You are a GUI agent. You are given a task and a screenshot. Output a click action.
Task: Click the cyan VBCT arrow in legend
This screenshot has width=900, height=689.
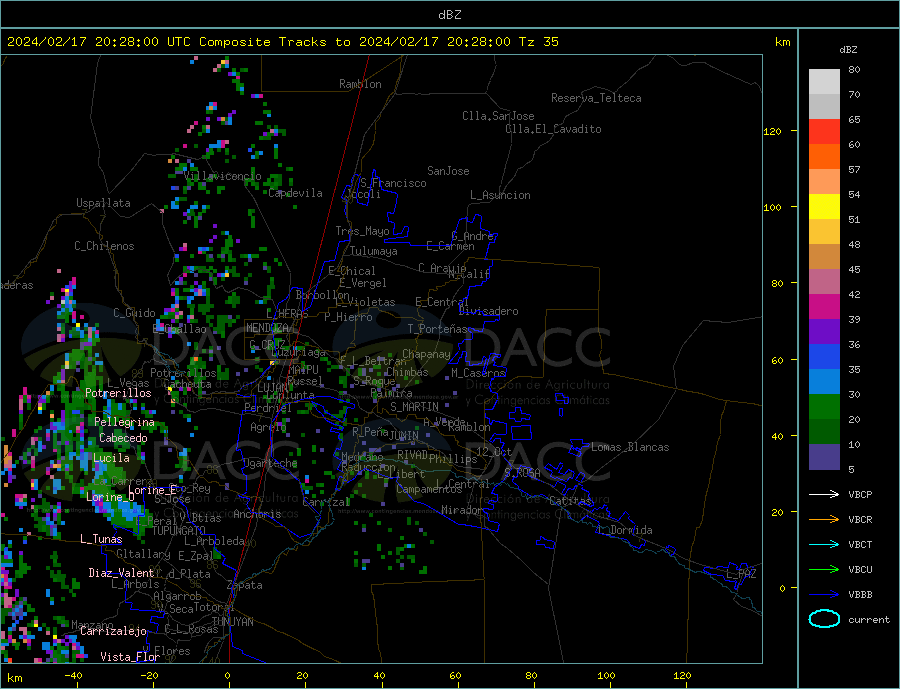coord(824,544)
